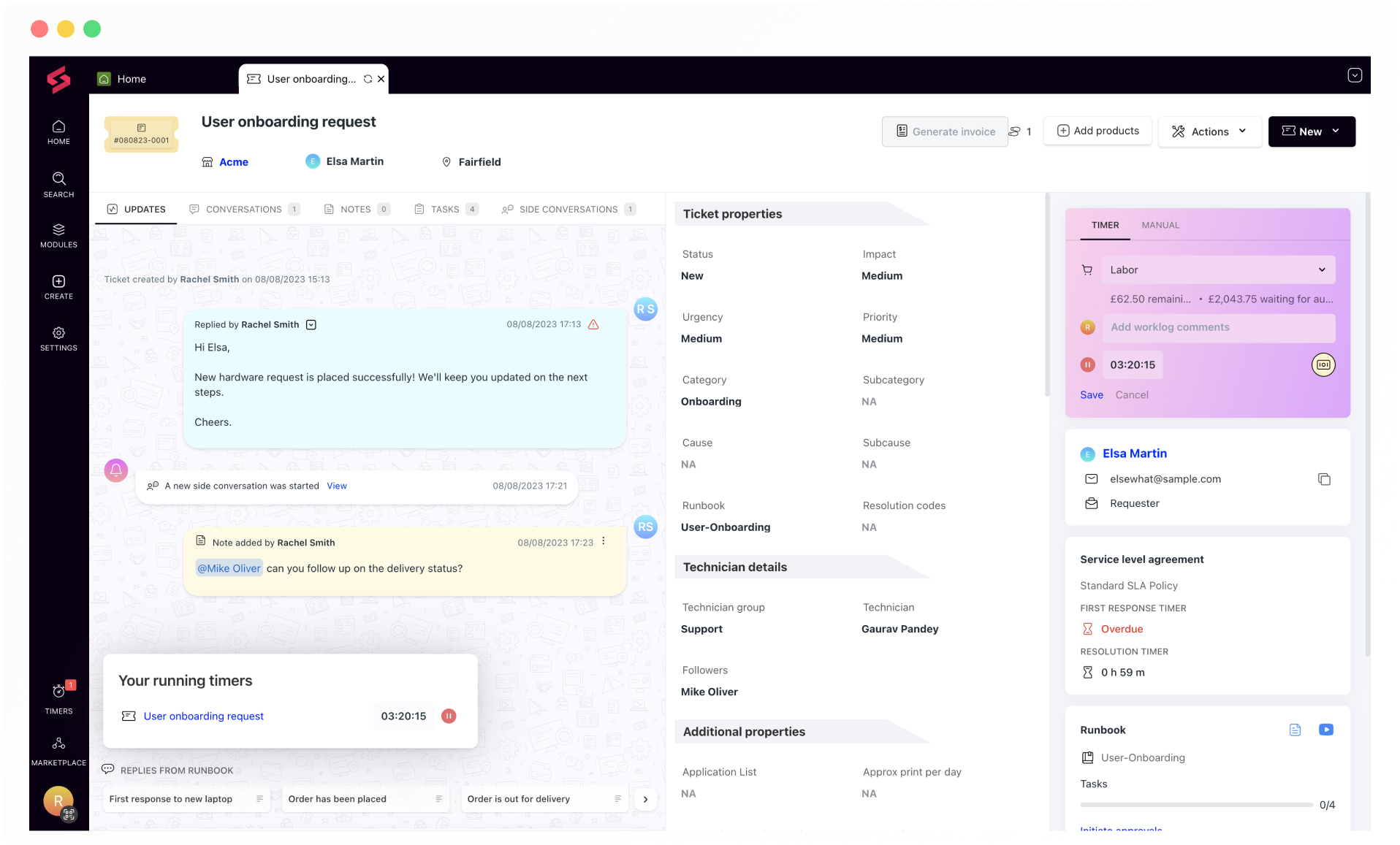Open the Runbook document icon

(1295, 730)
